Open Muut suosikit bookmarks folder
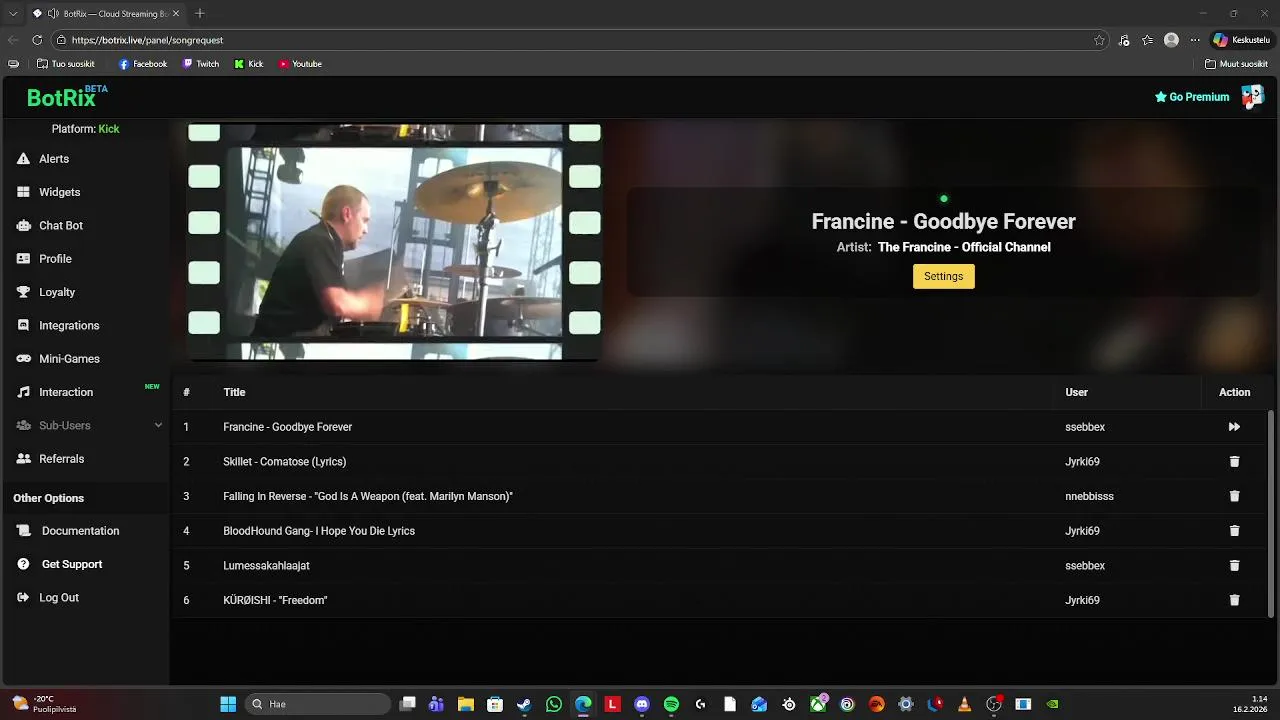Screen dimensions: 1280x720 click(1236, 64)
